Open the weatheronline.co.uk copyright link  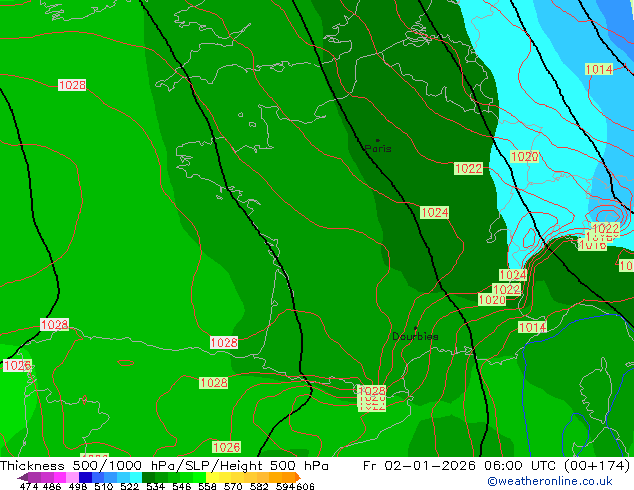550,481
